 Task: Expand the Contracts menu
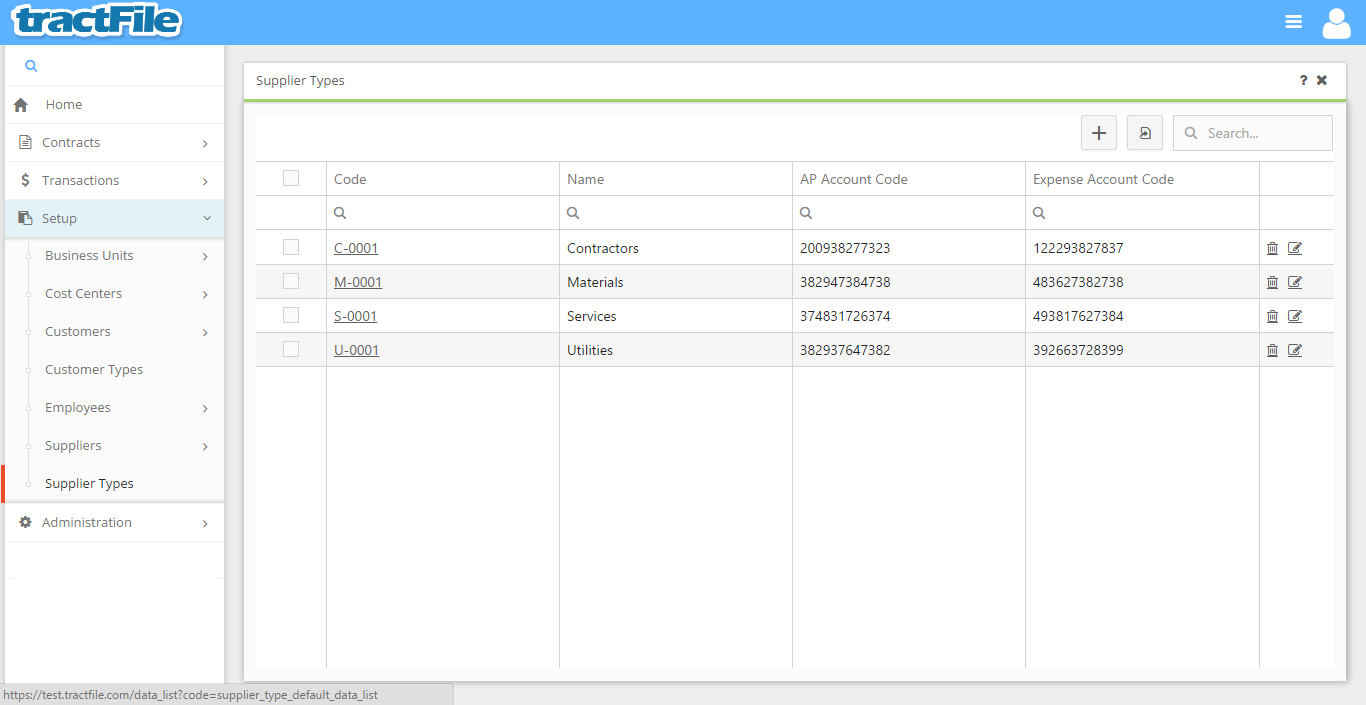(x=114, y=143)
